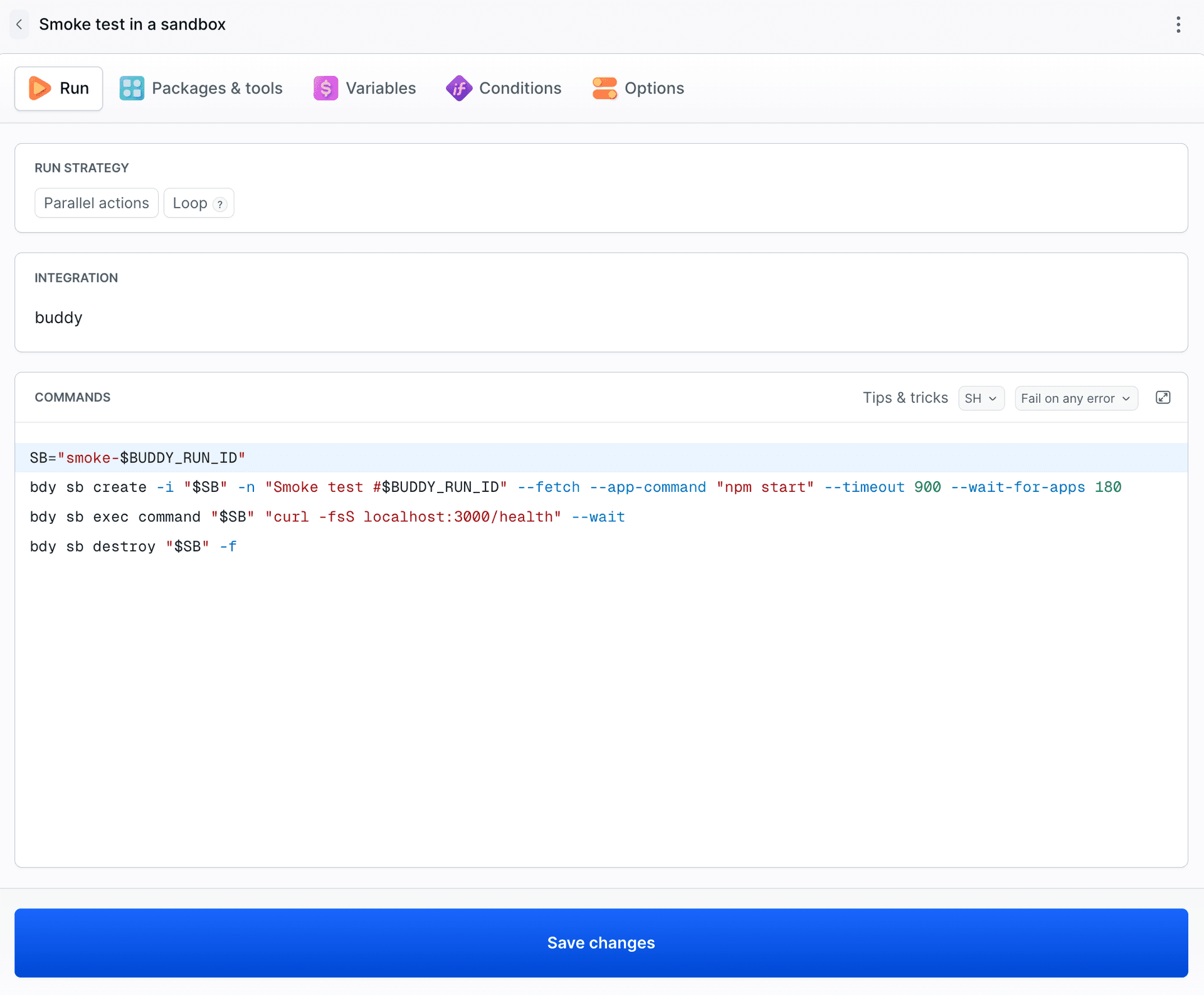Viewport: 1204px width, 995px height.
Task: Enable the Parallel actions run strategy
Action: (x=97, y=203)
